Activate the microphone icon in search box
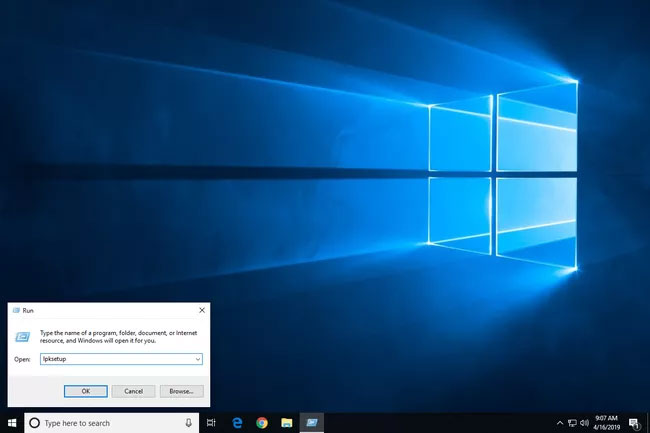This screenshot has height=433, width=650. 188,423
